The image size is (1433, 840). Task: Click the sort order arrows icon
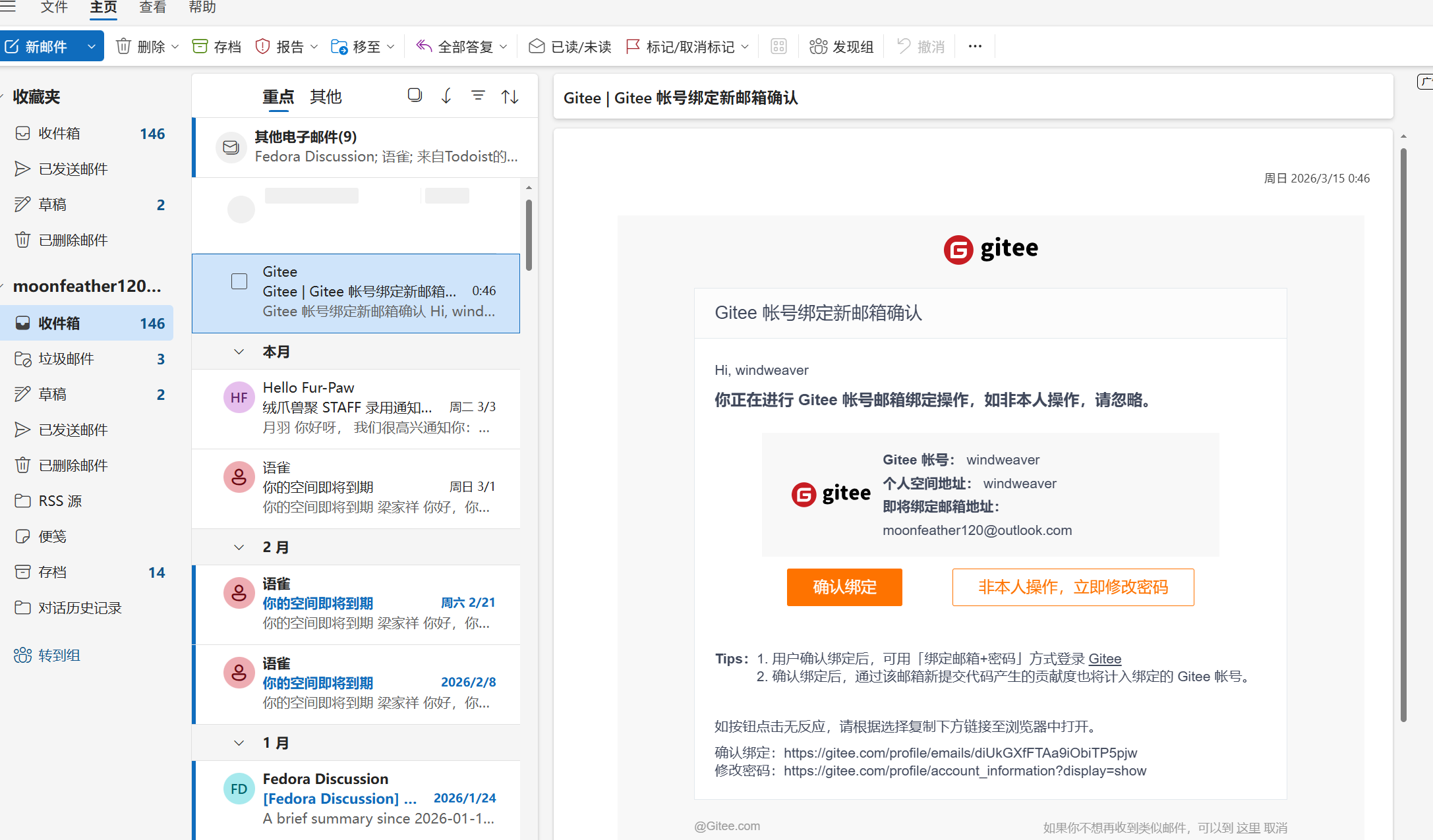(510, 96)
